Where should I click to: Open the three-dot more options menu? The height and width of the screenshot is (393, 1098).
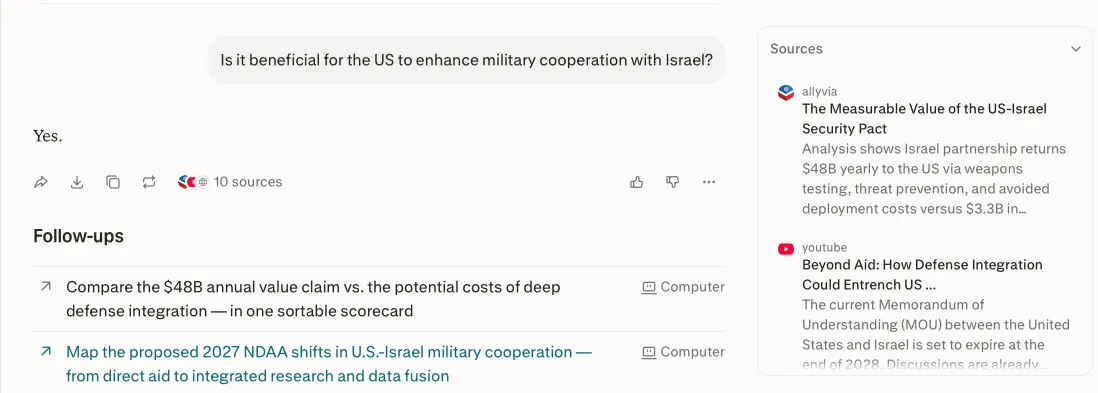coord(709,182)
